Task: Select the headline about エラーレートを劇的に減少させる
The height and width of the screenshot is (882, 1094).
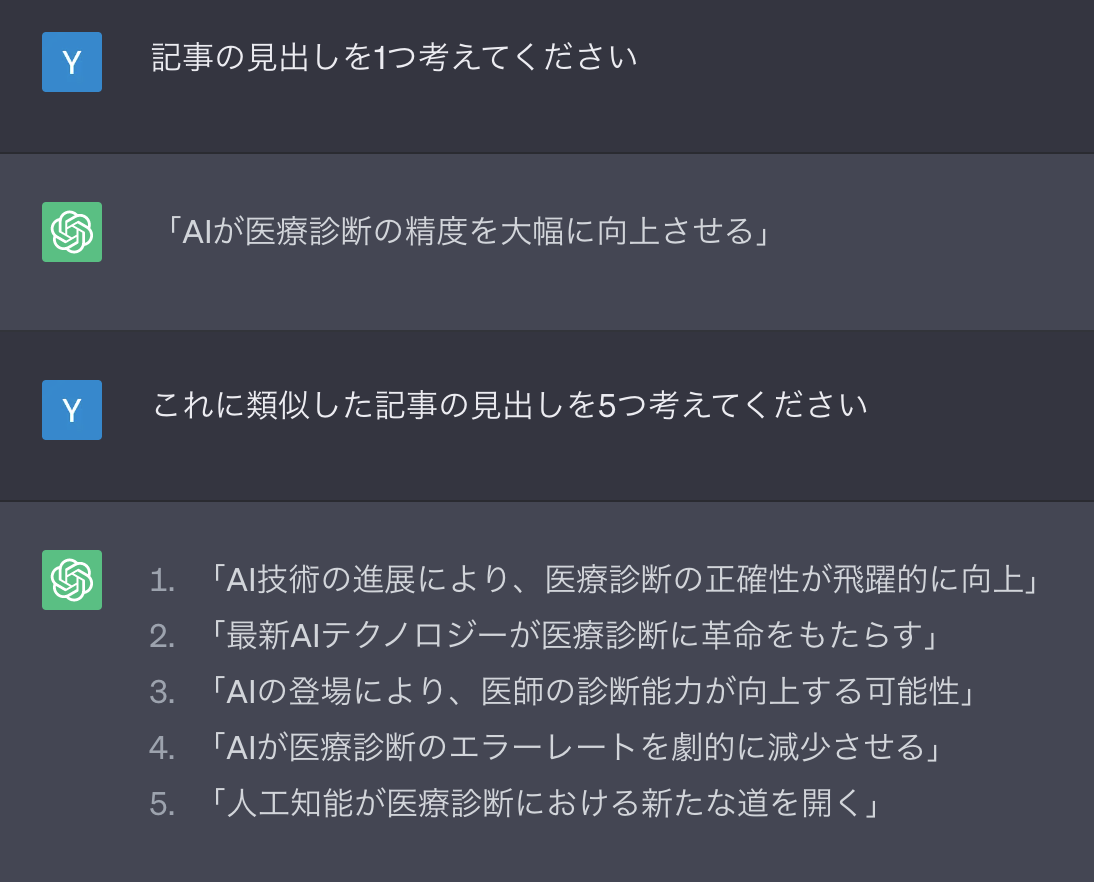Action: click(x=576, y=747)
